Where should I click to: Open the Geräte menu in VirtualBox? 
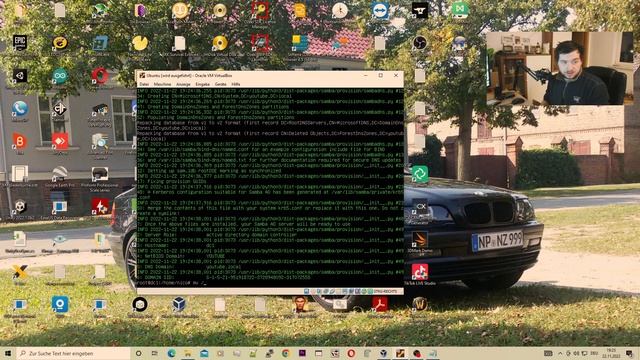click(x=220, y=84)
